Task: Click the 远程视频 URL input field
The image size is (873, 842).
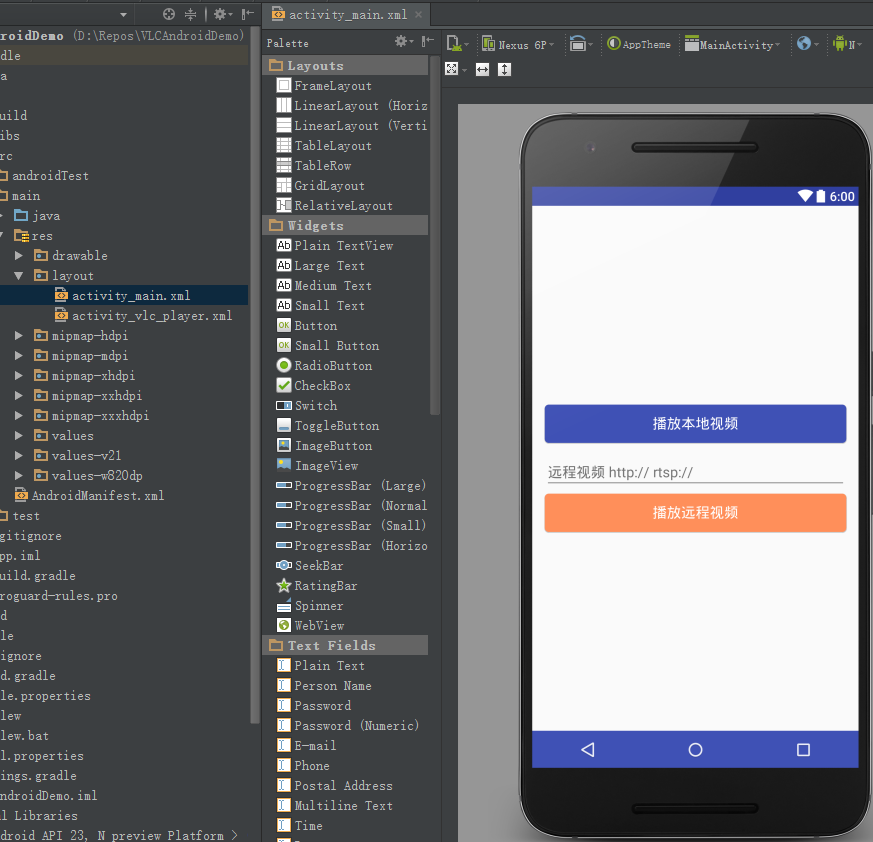Action: click(695, 472)
